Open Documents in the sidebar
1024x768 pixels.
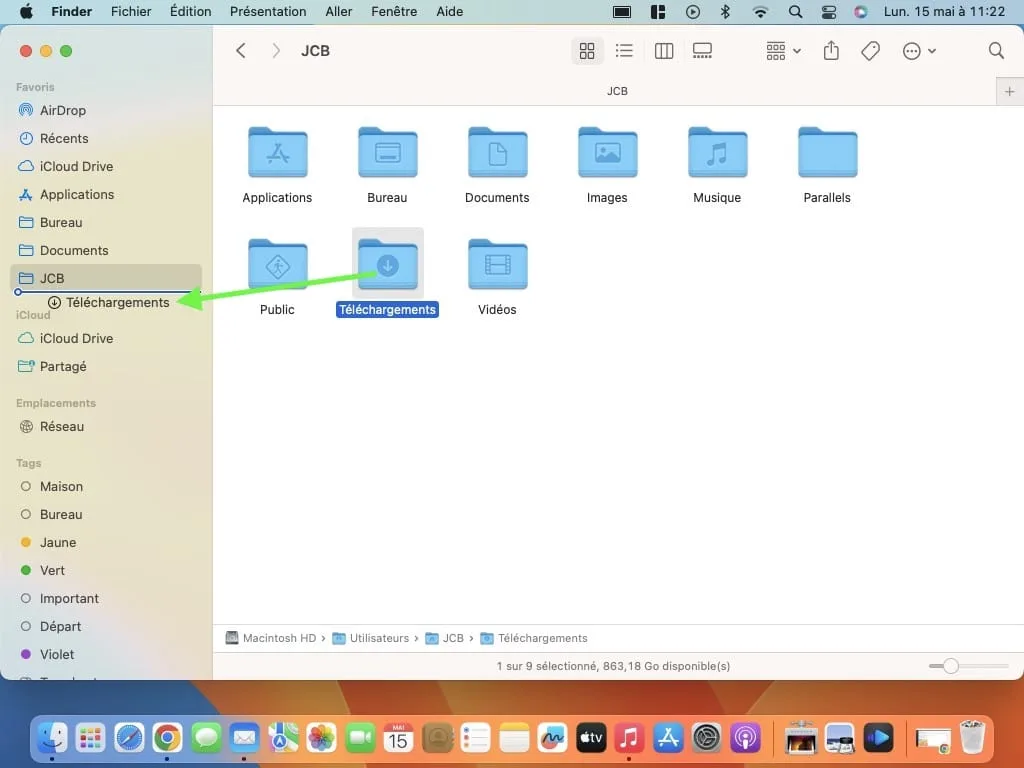74,251
